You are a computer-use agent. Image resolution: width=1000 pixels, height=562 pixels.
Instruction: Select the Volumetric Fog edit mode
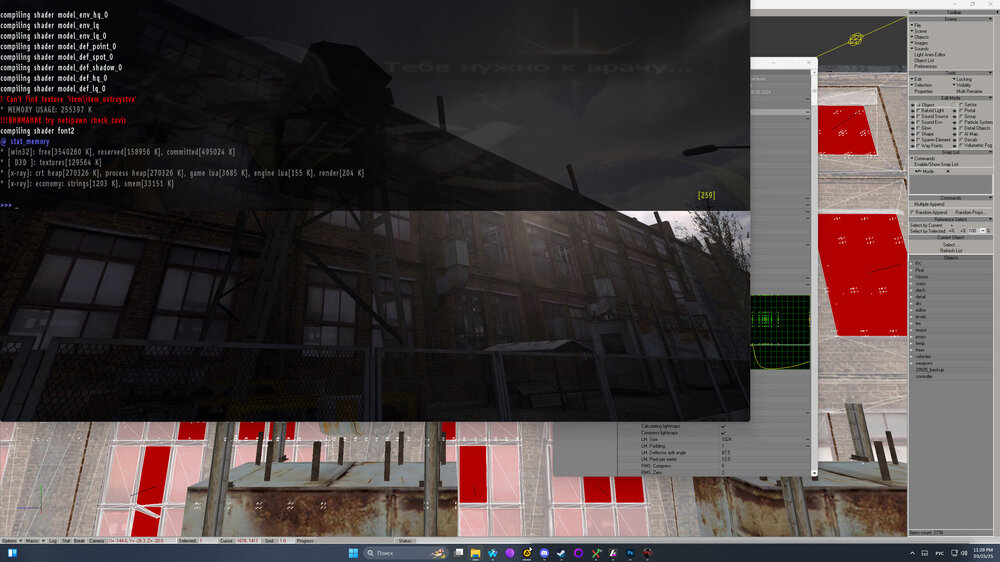pyautogui.click(x=976, y=145)
